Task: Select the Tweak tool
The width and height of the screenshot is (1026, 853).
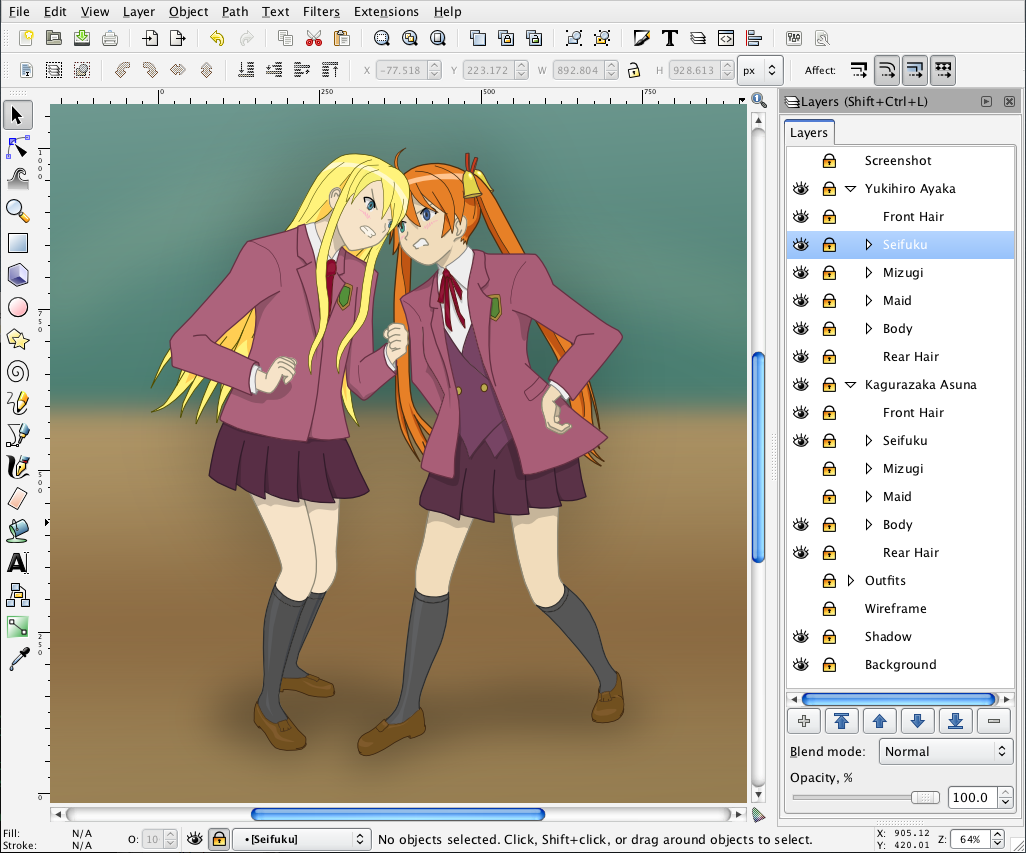Action: (17, 179)
